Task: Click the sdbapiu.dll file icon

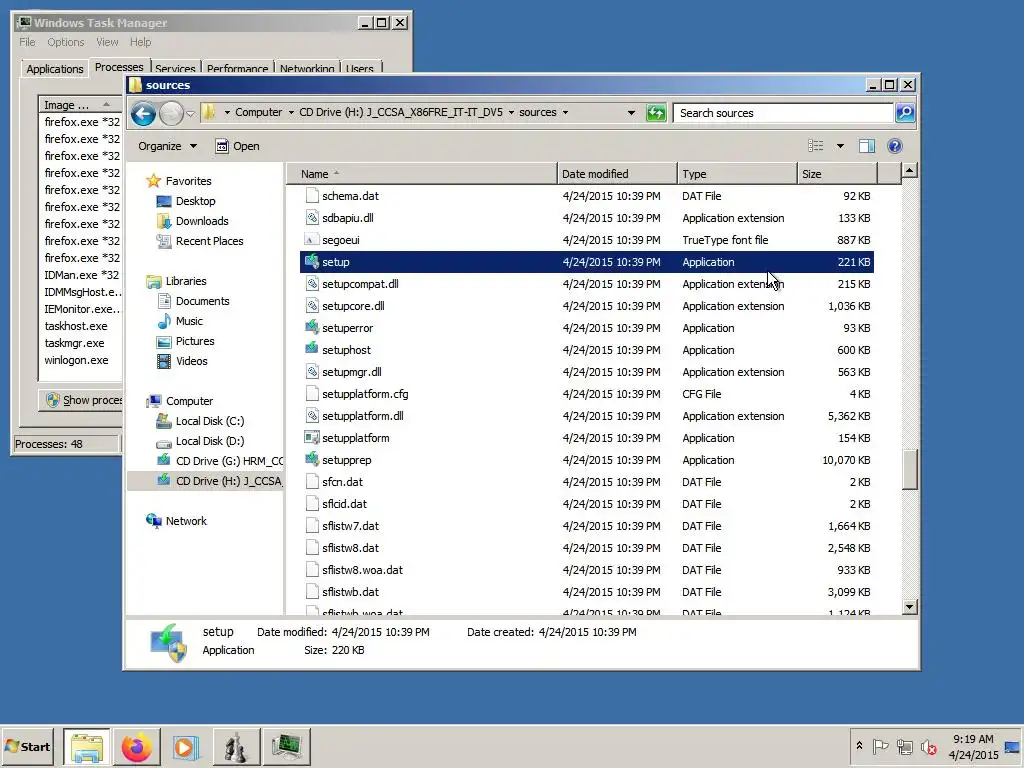Action: (312, 217)
